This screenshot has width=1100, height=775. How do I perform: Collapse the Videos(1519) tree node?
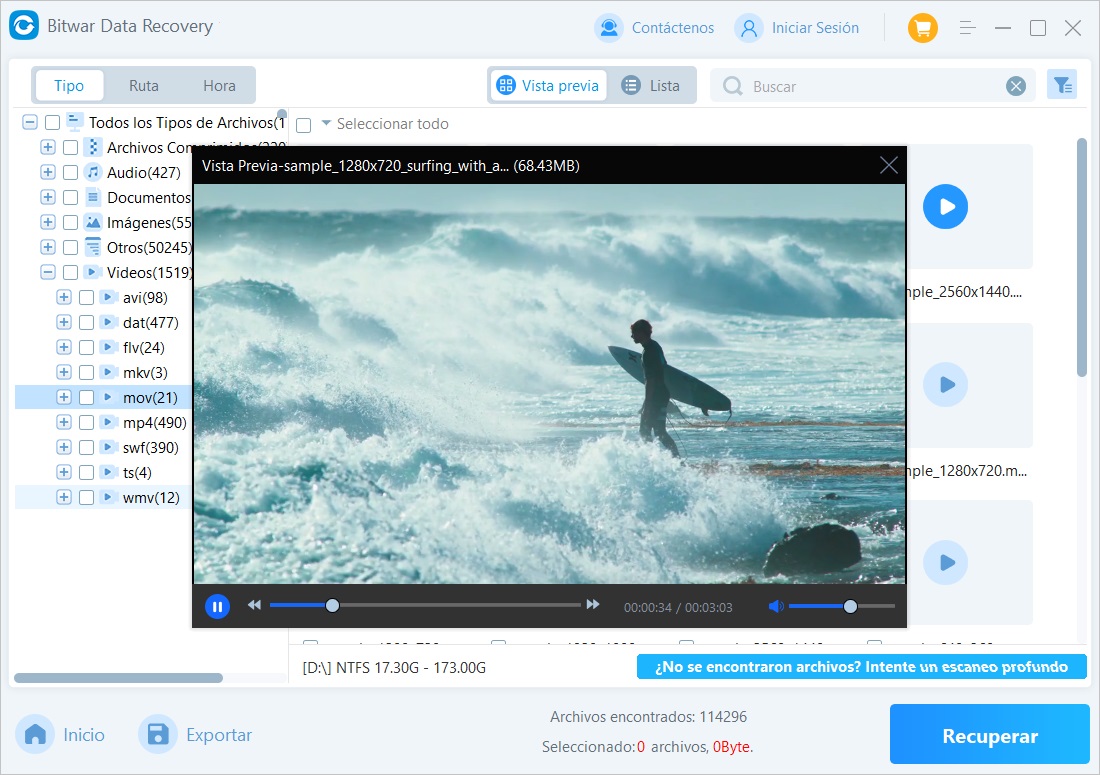pos(47,272)
